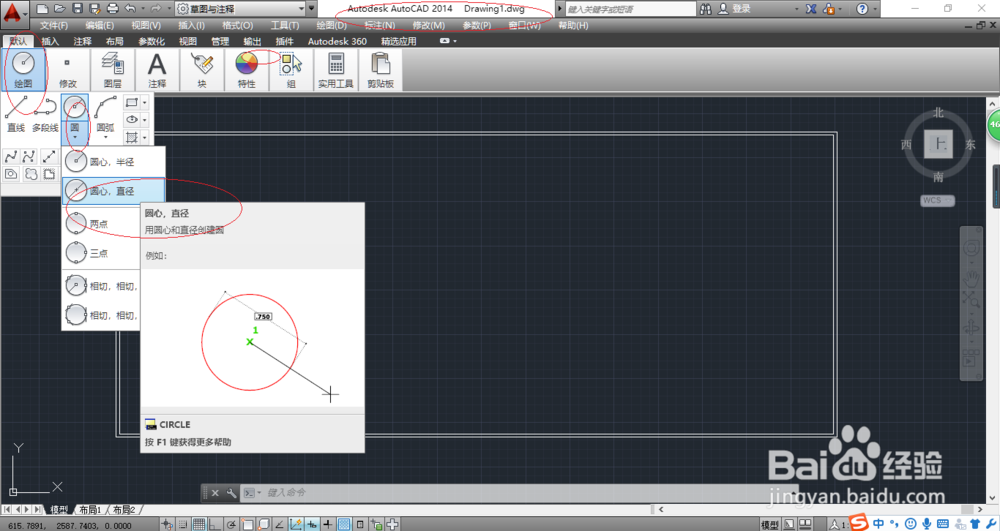Image resolution: width=1000 pixels, height=531 pixels.
Task: Click the Autodesk Exchange X icon
Action: pos(811,9)
